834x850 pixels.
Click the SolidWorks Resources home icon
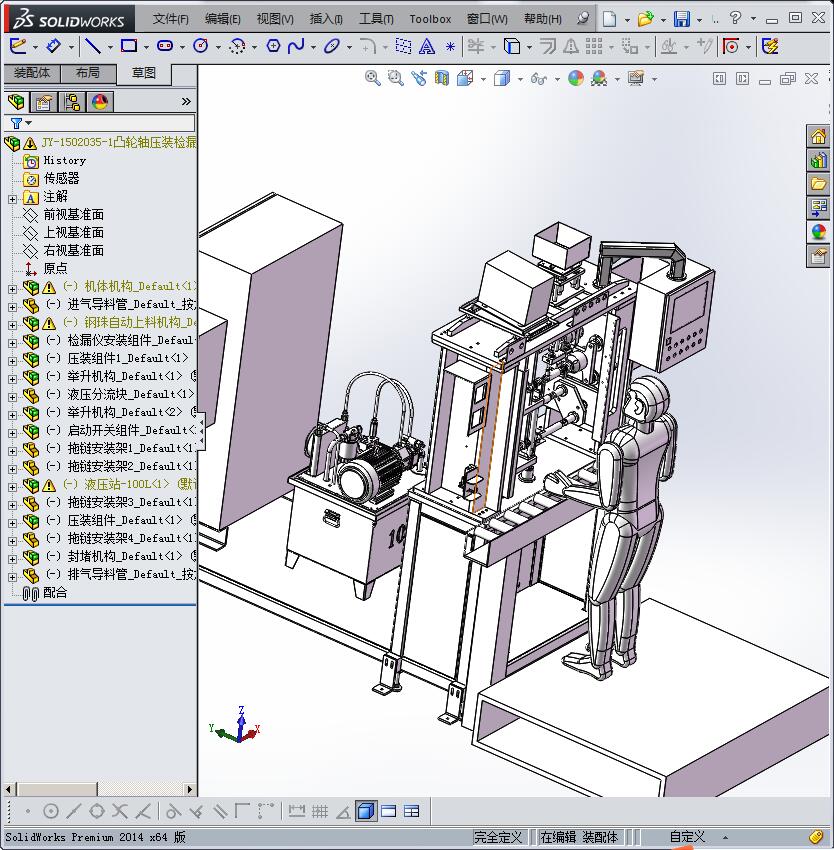point(819,136)
